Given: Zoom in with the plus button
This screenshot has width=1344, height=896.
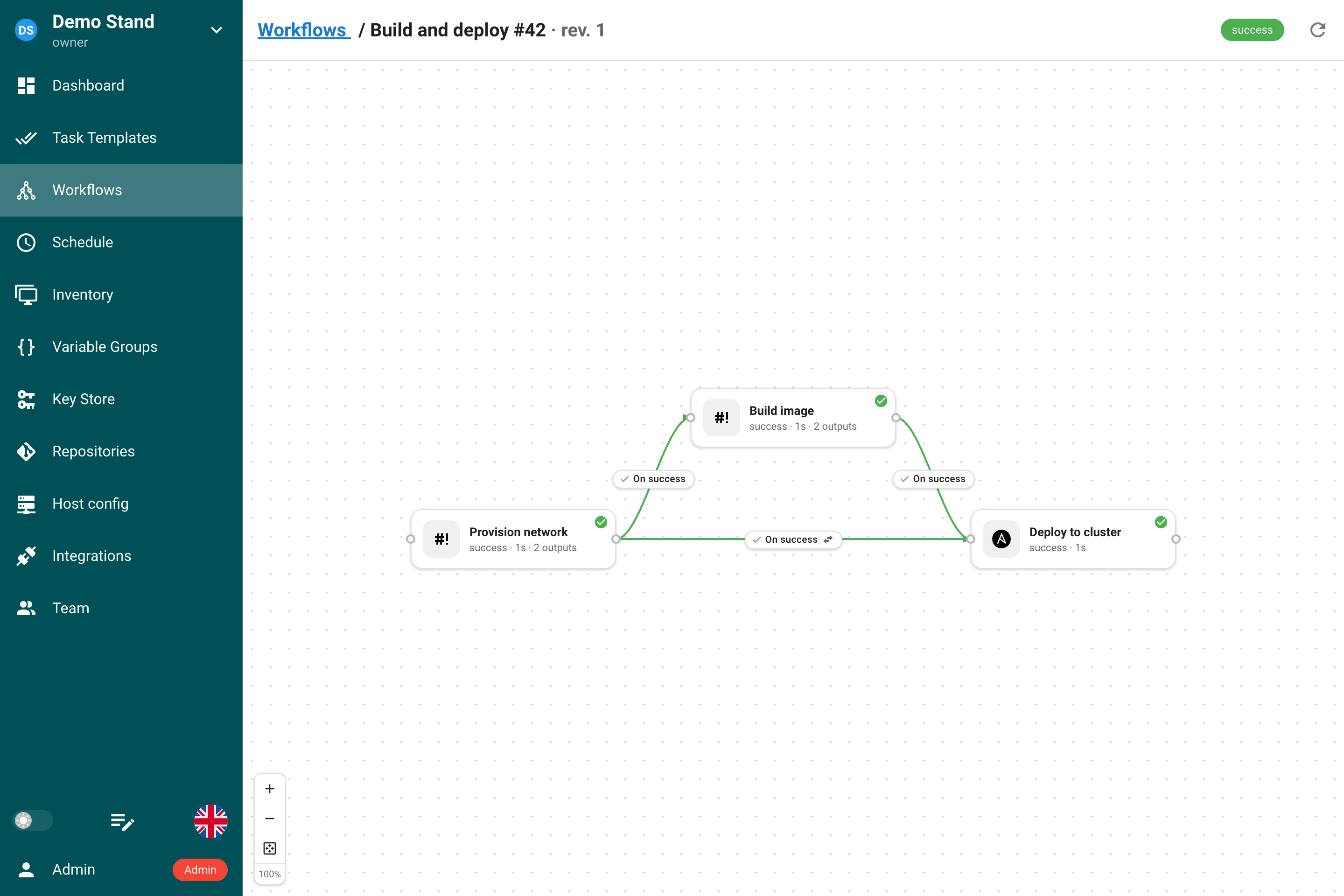Looking at the screenshot, I should (270, 789).
